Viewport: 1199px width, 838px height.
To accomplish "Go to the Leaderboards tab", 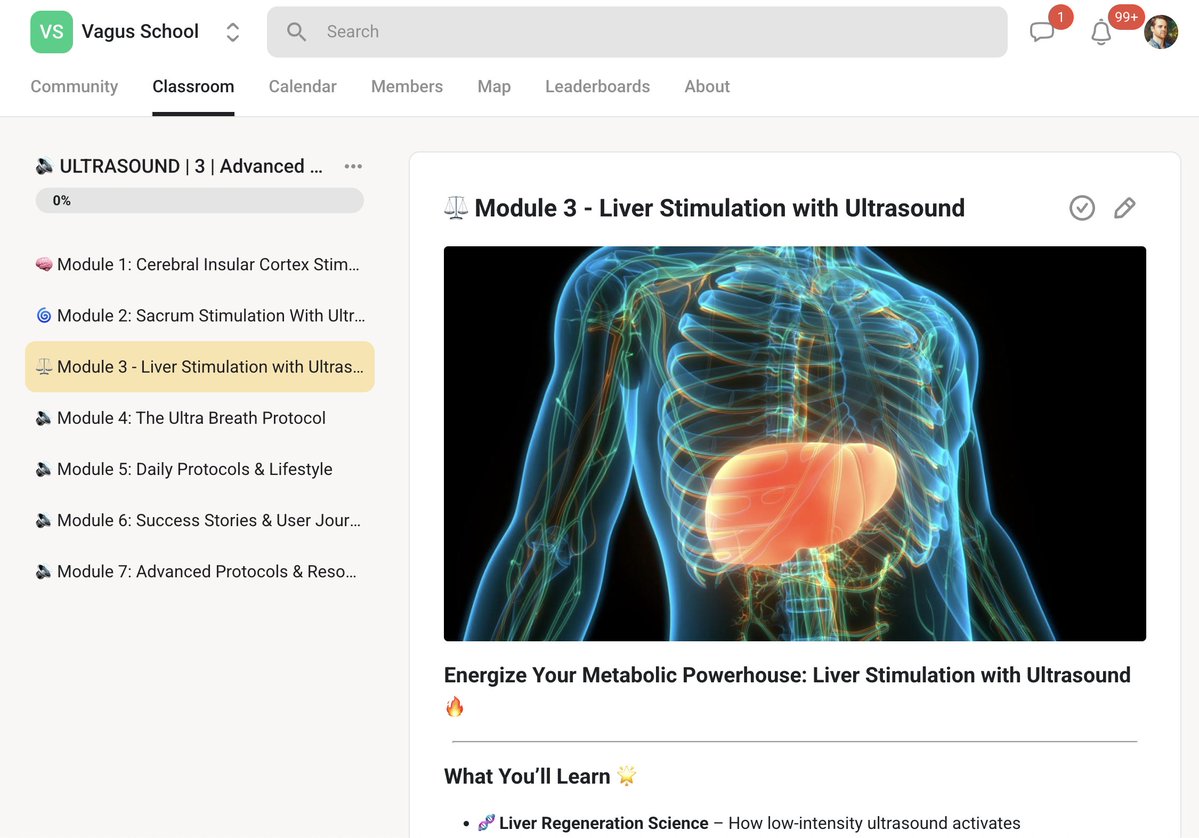I will pyautogui.click(x=597, y=87).
